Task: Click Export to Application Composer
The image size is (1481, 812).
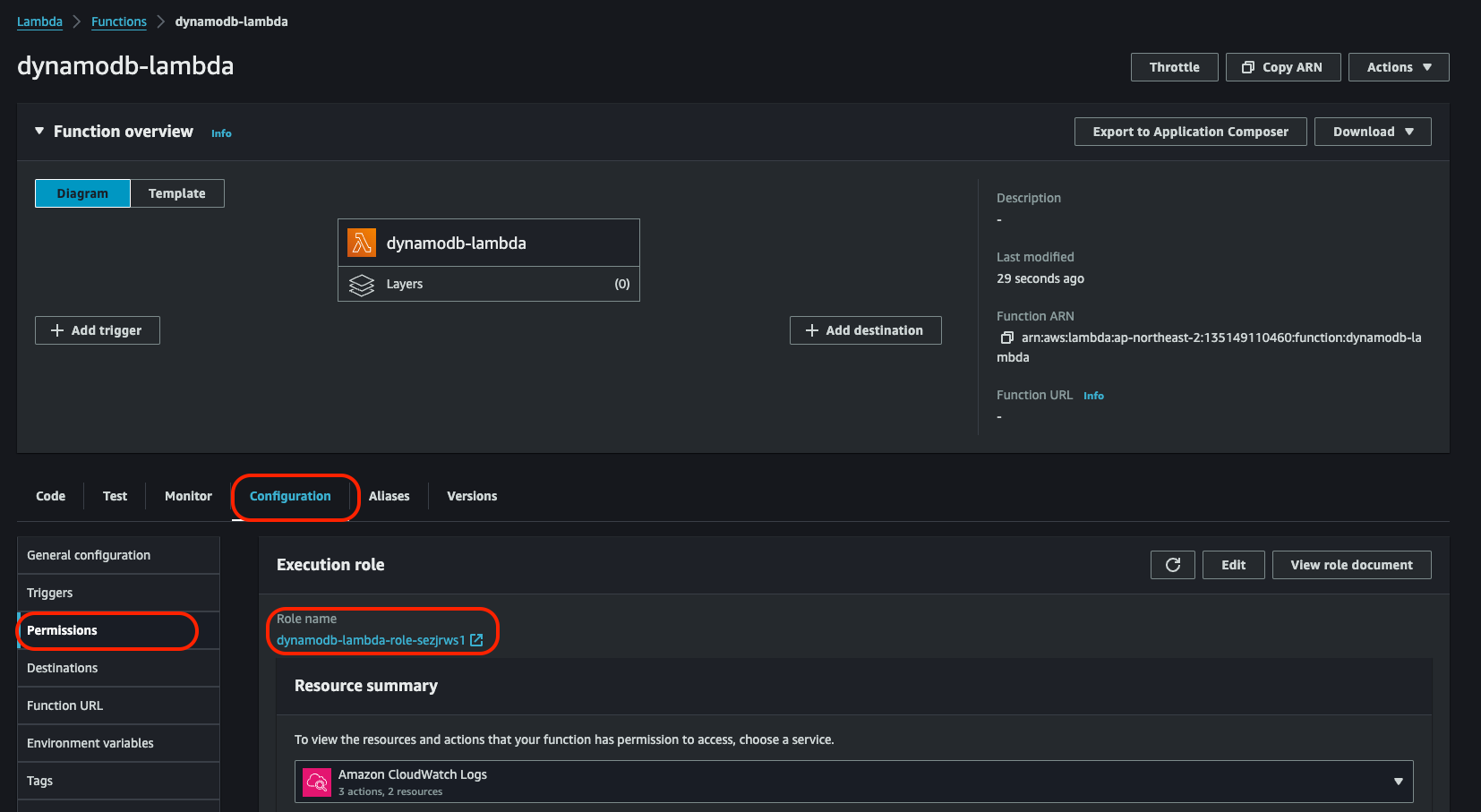Action: [1191, 132]
